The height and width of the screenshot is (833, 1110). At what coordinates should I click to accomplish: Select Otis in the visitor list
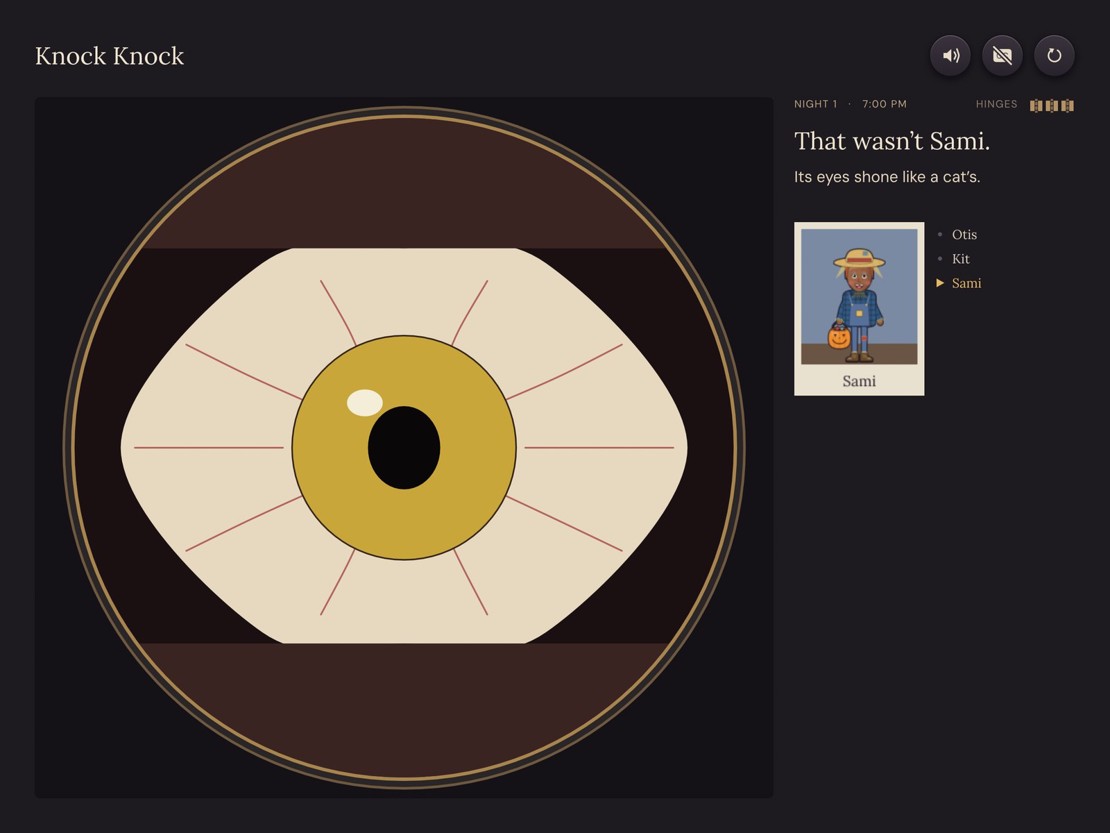[x=964, y=234]
